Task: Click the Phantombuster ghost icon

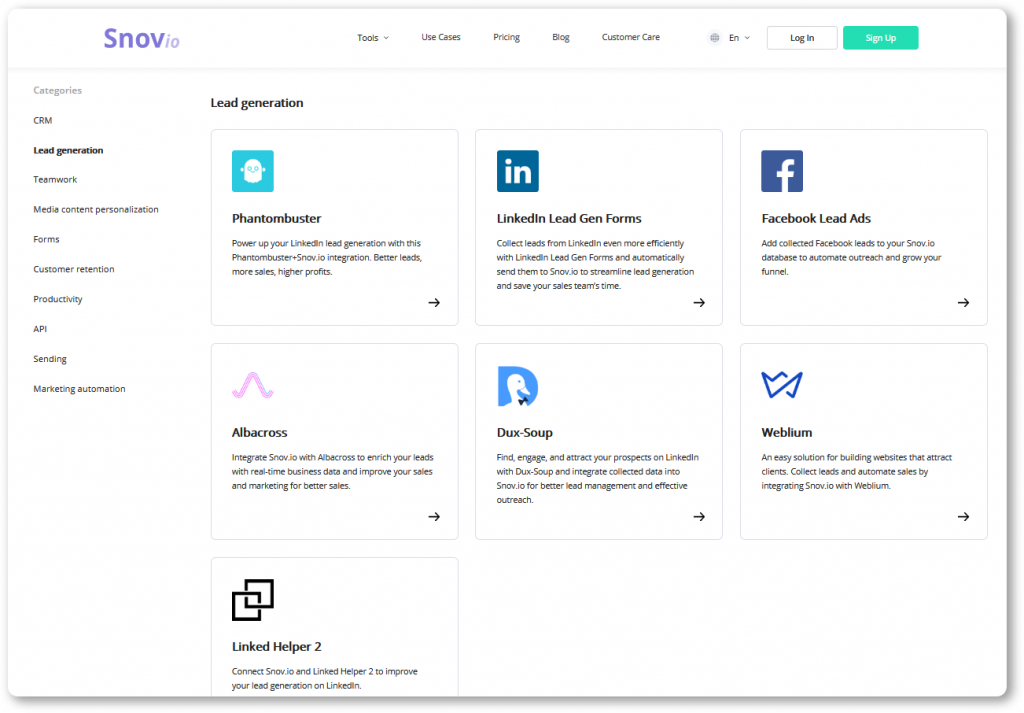Action: (x=253, y=171)
